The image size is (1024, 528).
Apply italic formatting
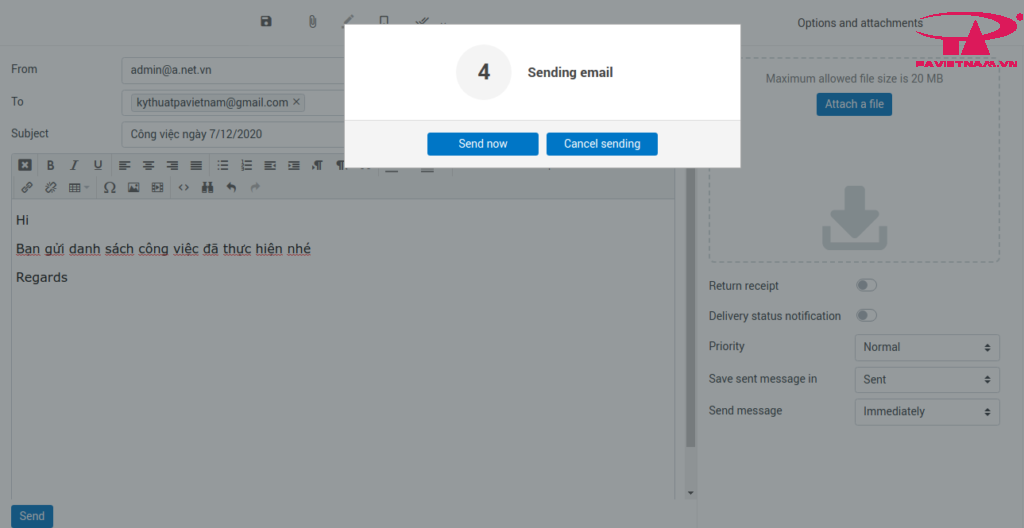pos(74,165)
